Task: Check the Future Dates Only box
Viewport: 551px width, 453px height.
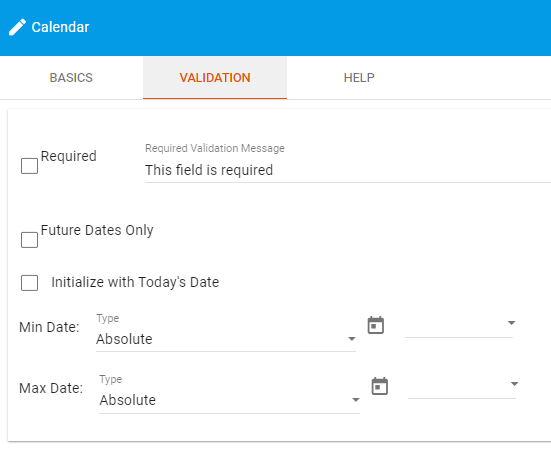Action: point(30,240)
